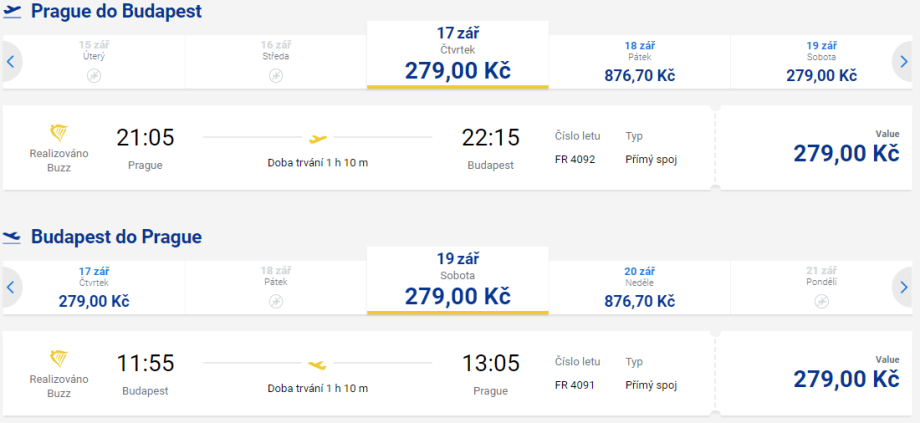Click no-flight icon under 21 zář Pondělí
Image resolution: width=920 pixels, height=423 pixels.
[822, 301]
